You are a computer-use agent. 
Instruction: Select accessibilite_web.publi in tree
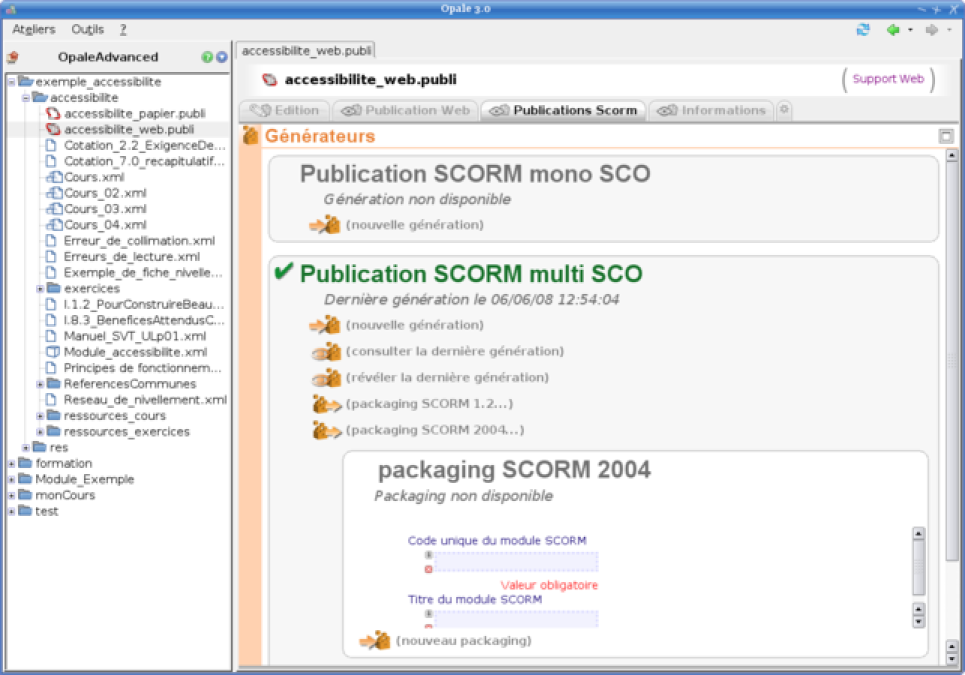[x=129, y=130]
